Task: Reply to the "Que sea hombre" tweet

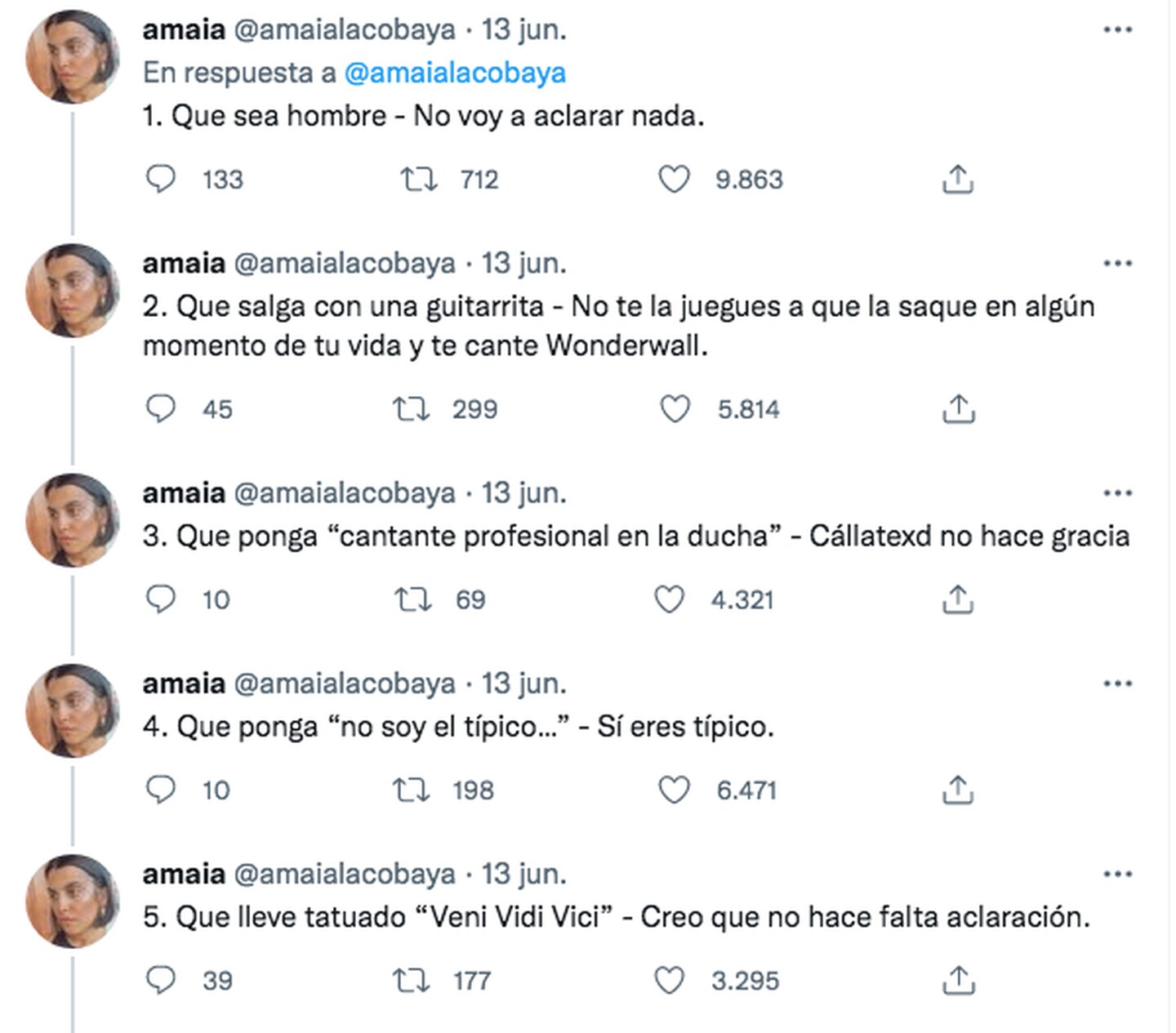Action: (160, 179)
